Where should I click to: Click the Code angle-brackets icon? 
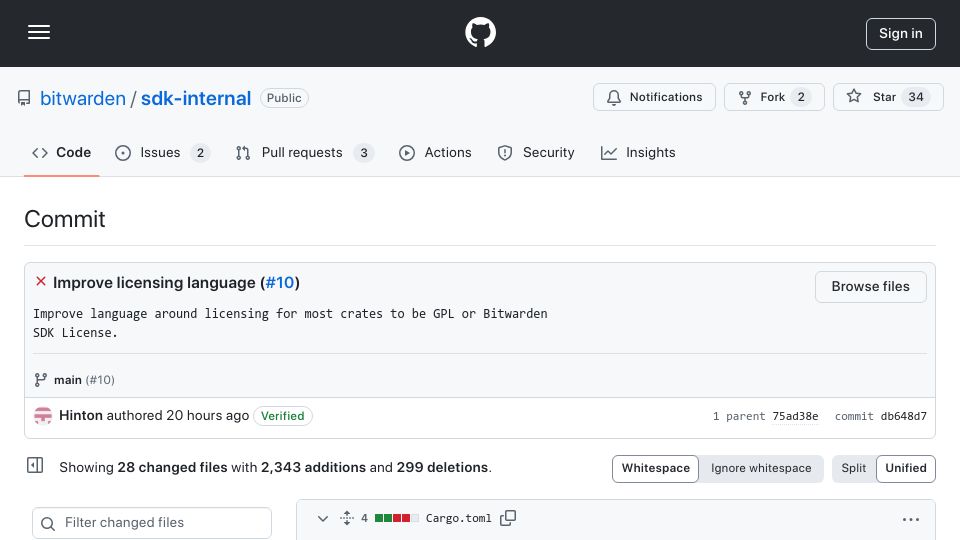40,153
